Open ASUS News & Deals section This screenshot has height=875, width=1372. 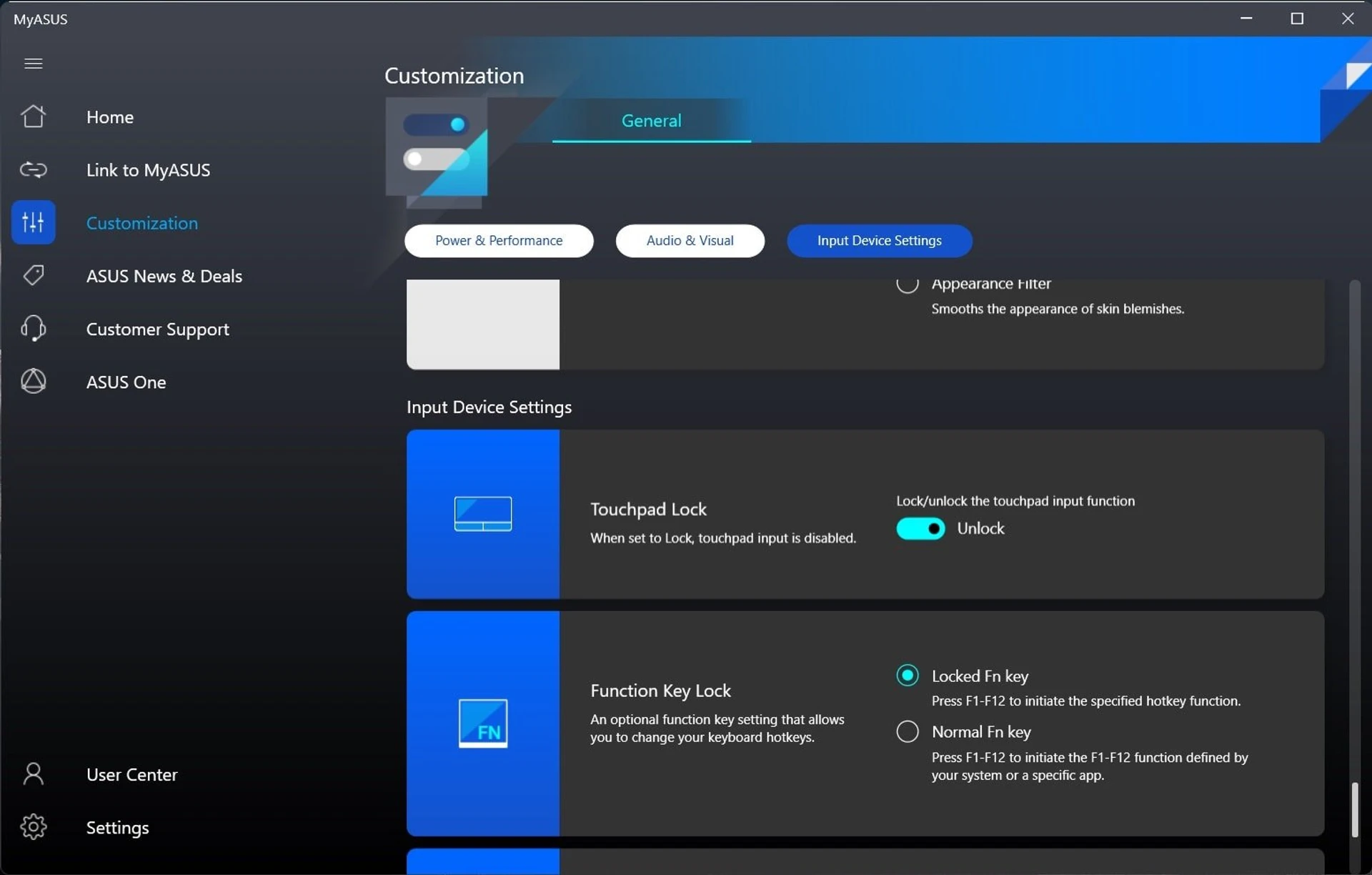(x=164, y=275)
